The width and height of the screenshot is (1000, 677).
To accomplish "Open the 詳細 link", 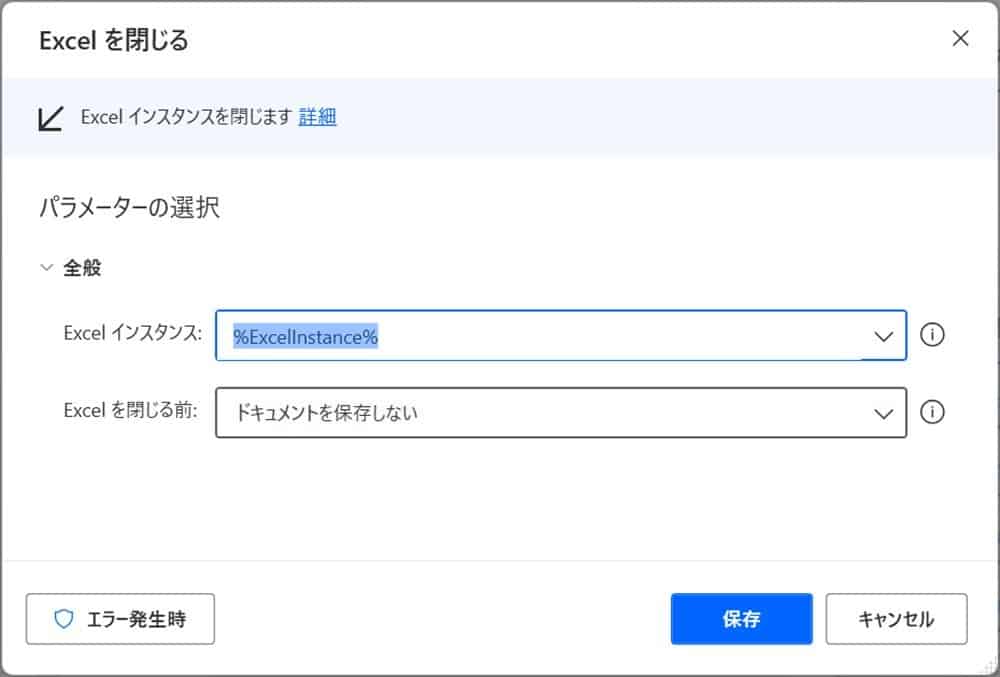I will point(317,117).
